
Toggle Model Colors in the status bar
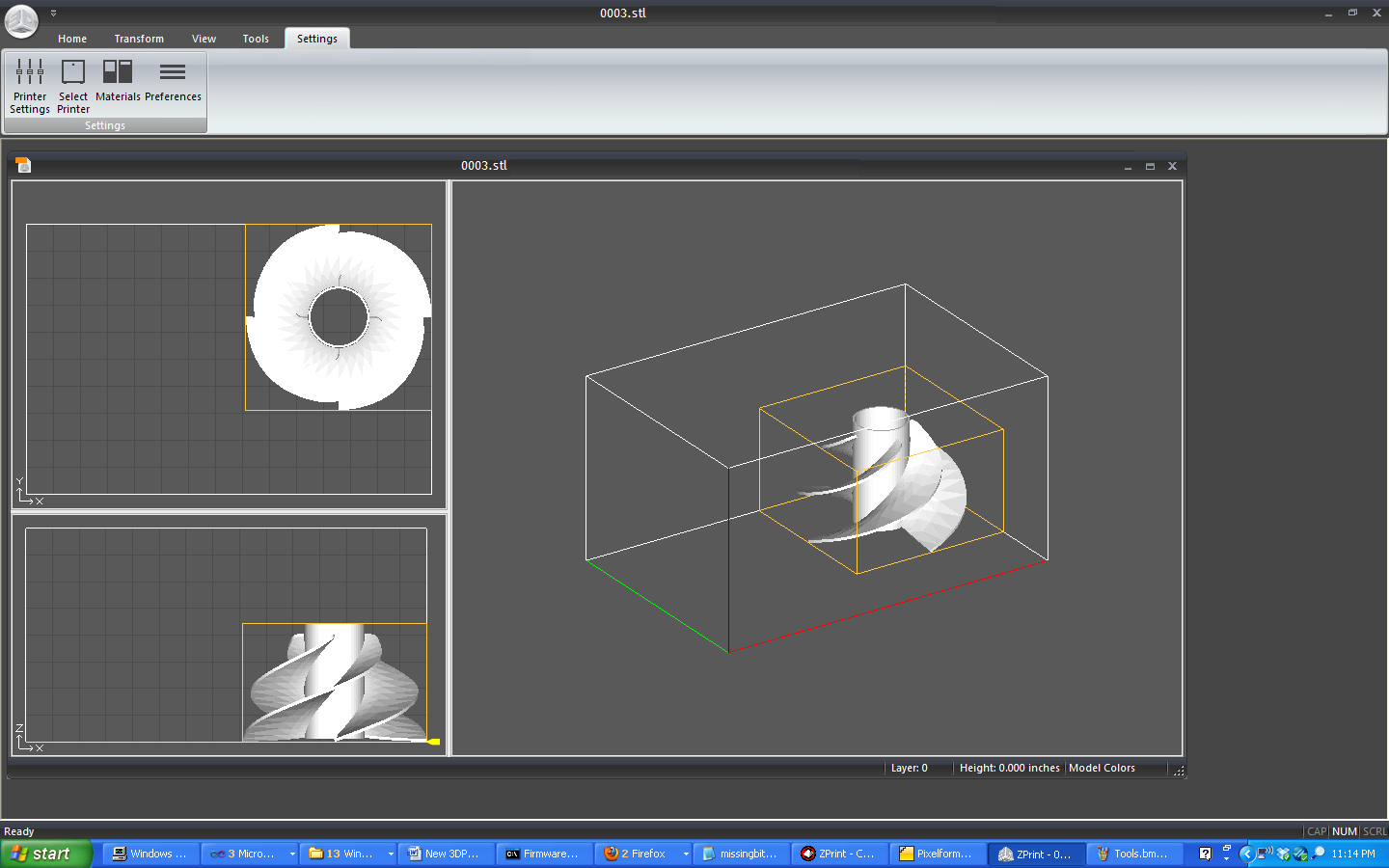tap(1103, 768)
